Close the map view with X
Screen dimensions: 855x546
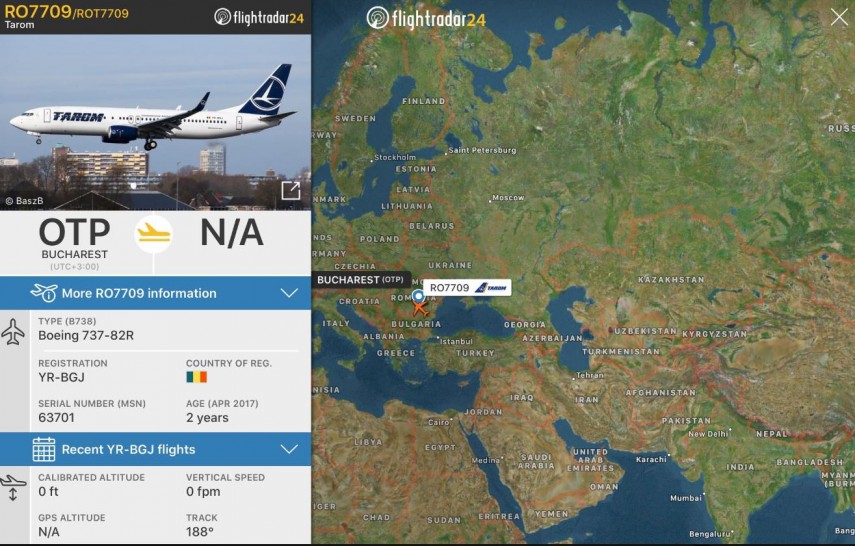click(839, 17)
